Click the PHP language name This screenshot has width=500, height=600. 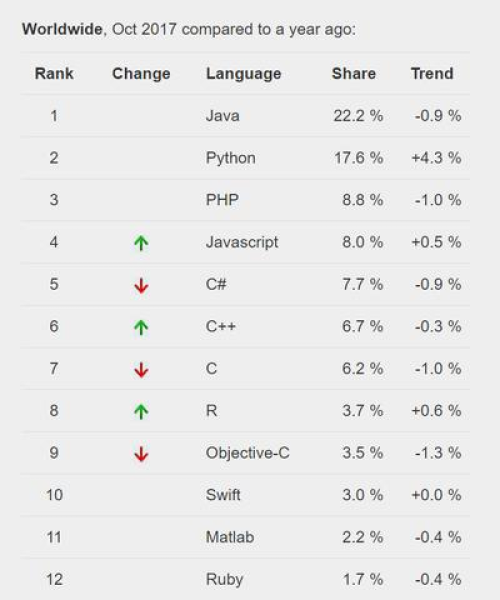pyautogui.click(x=222, y=200)
